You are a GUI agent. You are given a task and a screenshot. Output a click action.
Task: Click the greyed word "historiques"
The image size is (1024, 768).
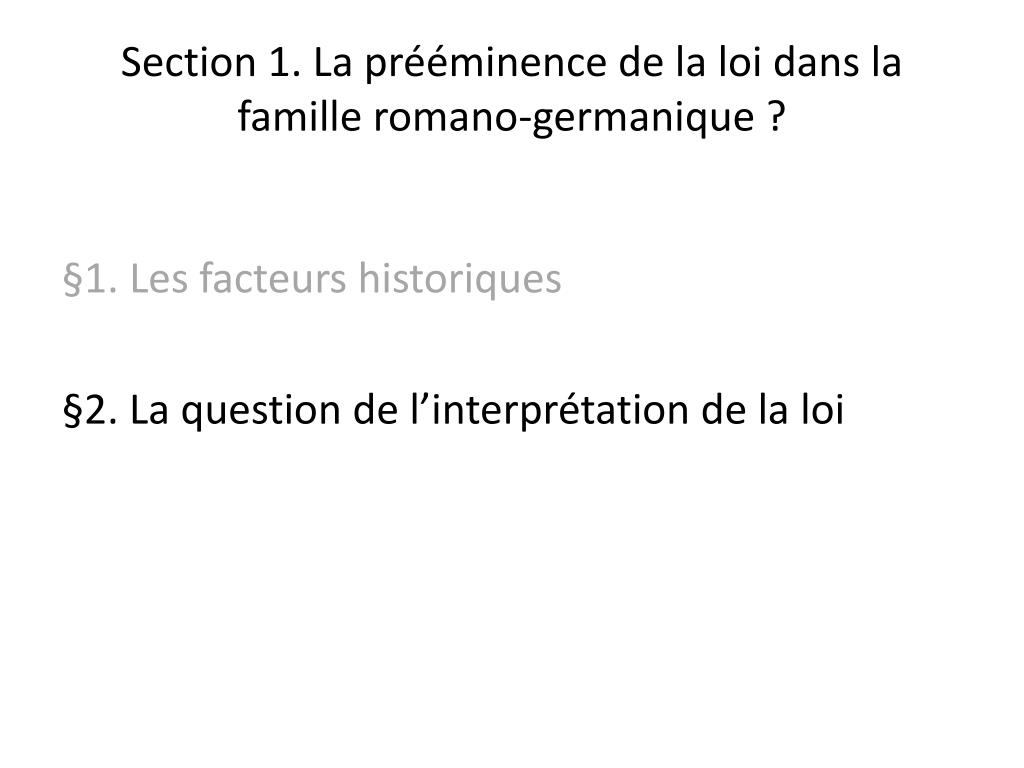pos(460,280)
